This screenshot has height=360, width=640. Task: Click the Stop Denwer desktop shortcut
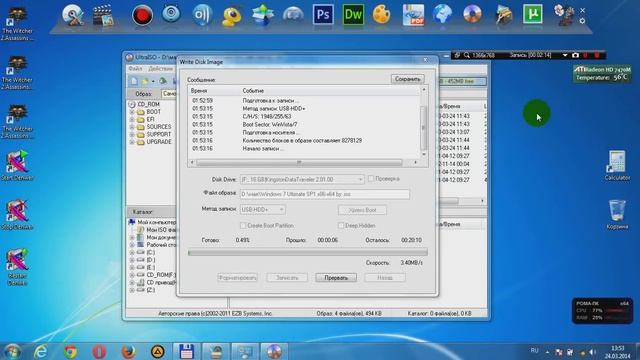pos(17,215)
